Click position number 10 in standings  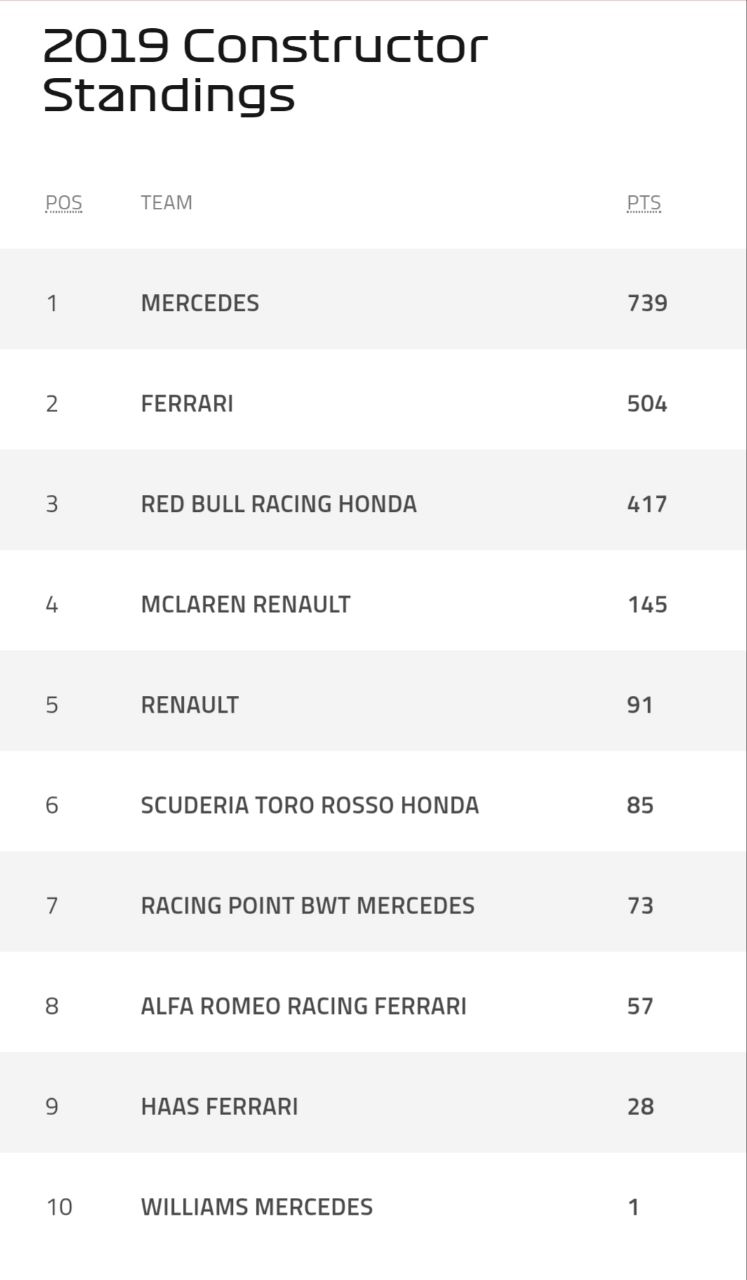(59, 1207)
